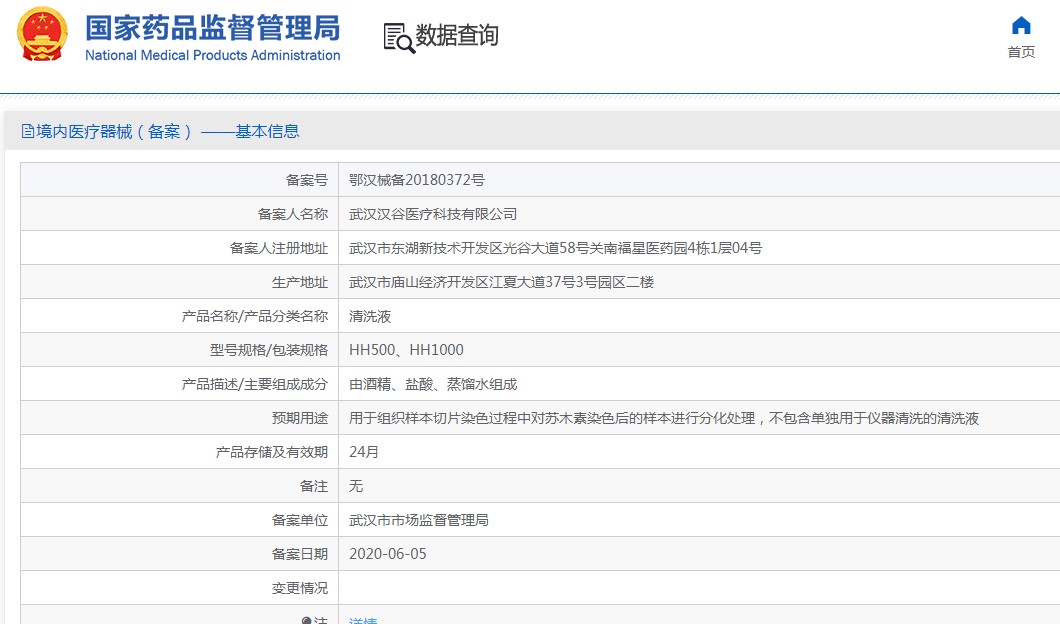Select the 变更情况 label
The image size is (1060, 624).
point(299,588)
